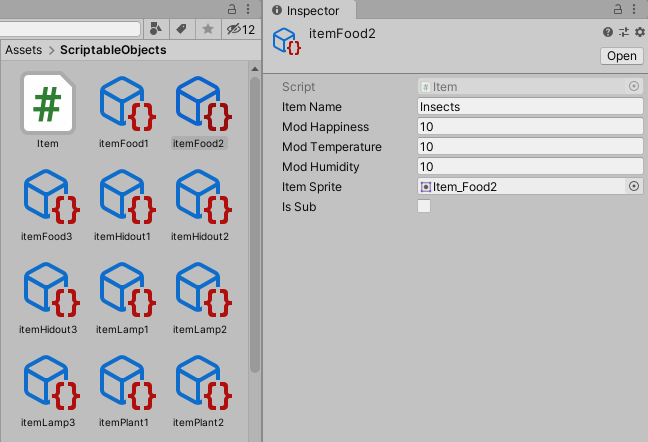This screenshot has height=442, width=648.
Task: Open the Project panel options menu
Action: point(248,9)
